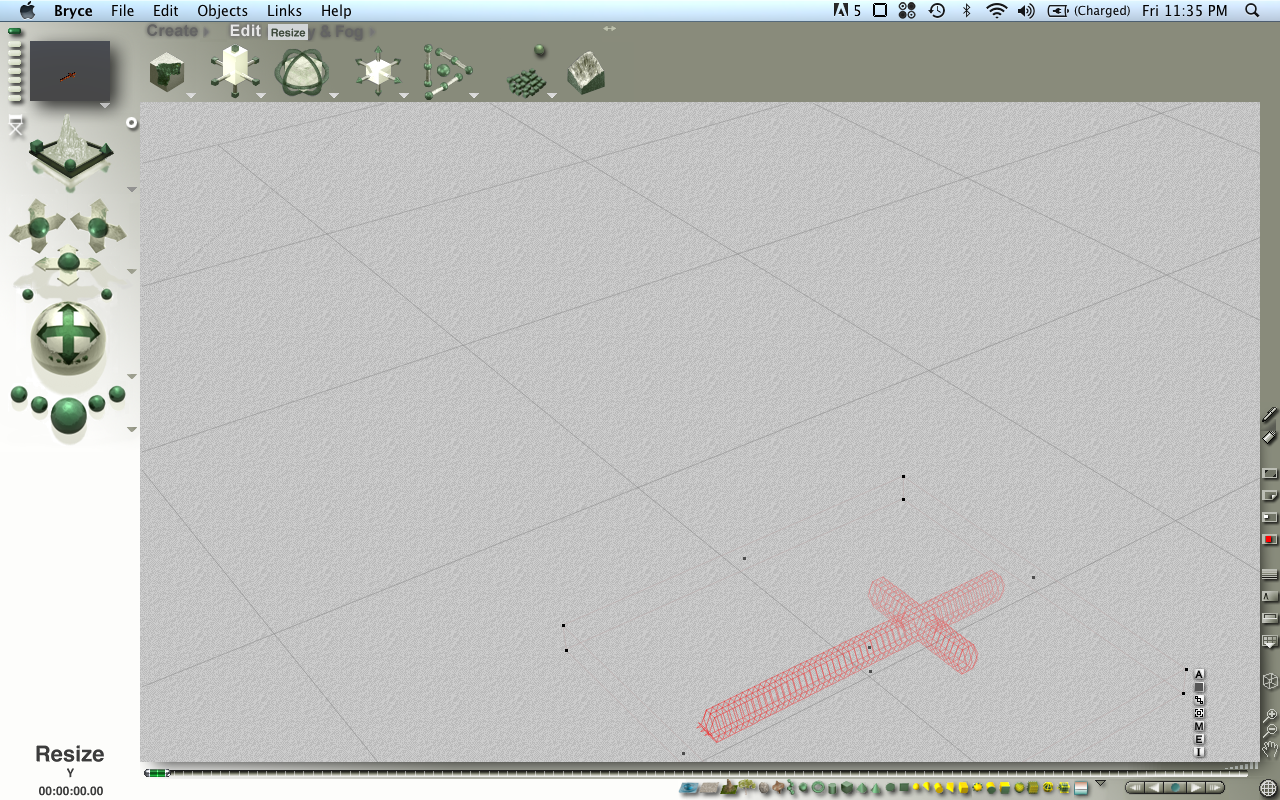Click the family color swatch beside object
Screen dimensions: 1280x800
pos(1199,687)
